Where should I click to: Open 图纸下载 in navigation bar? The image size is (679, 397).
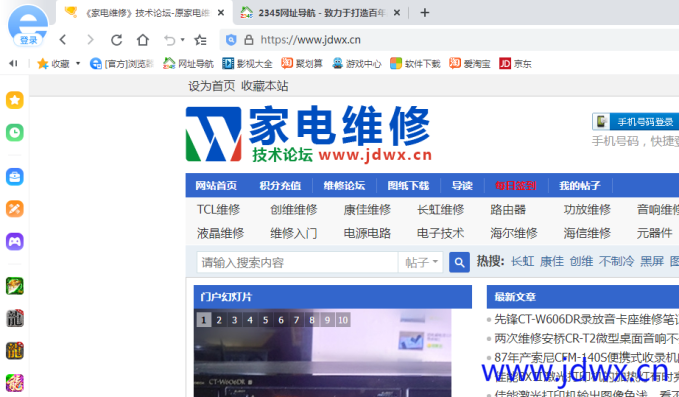coord(408,186)
